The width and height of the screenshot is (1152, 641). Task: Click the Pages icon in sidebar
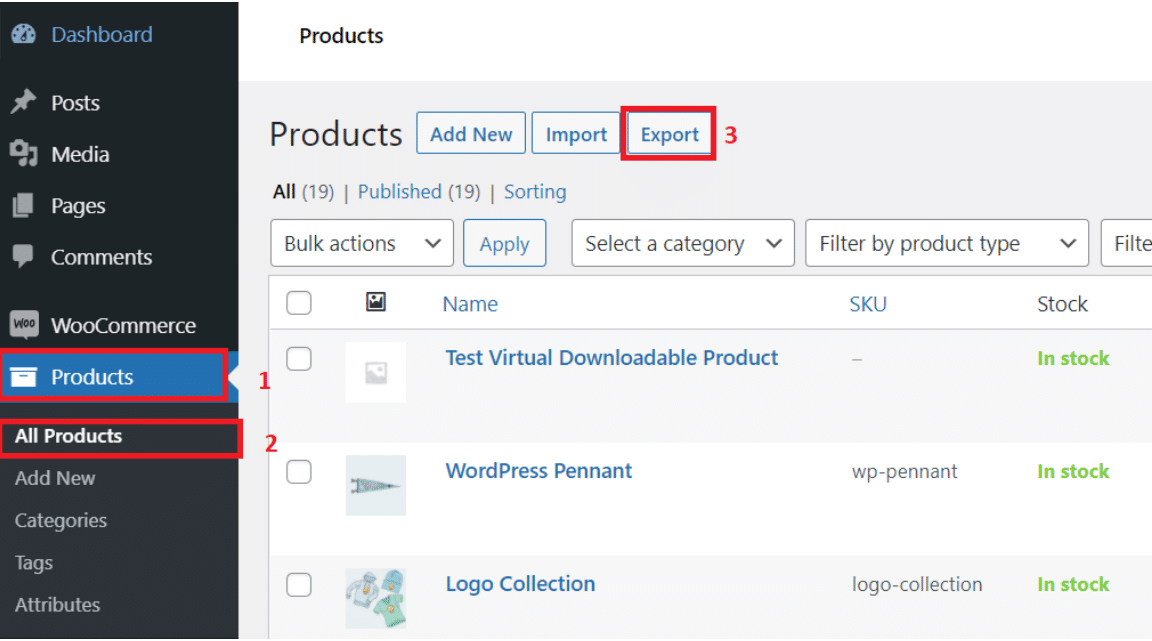pos(23,206)
